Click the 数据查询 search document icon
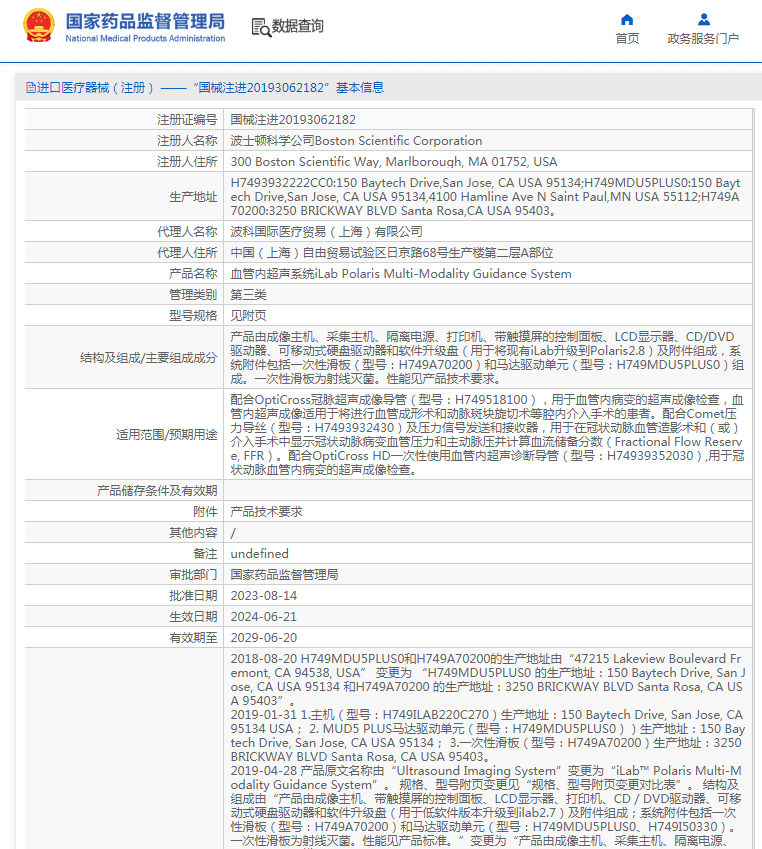The width and height of the screenshot is (762, 849). click(261, 27)
